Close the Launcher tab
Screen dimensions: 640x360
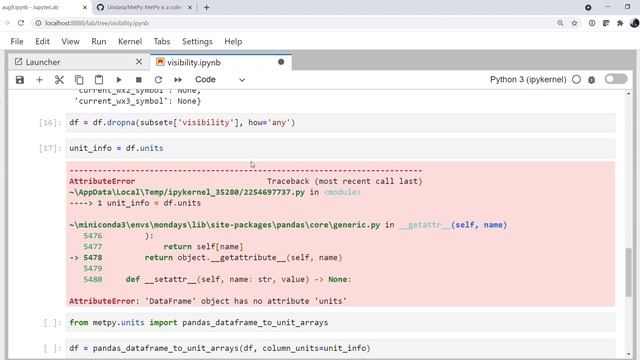[x=139, y=62]
